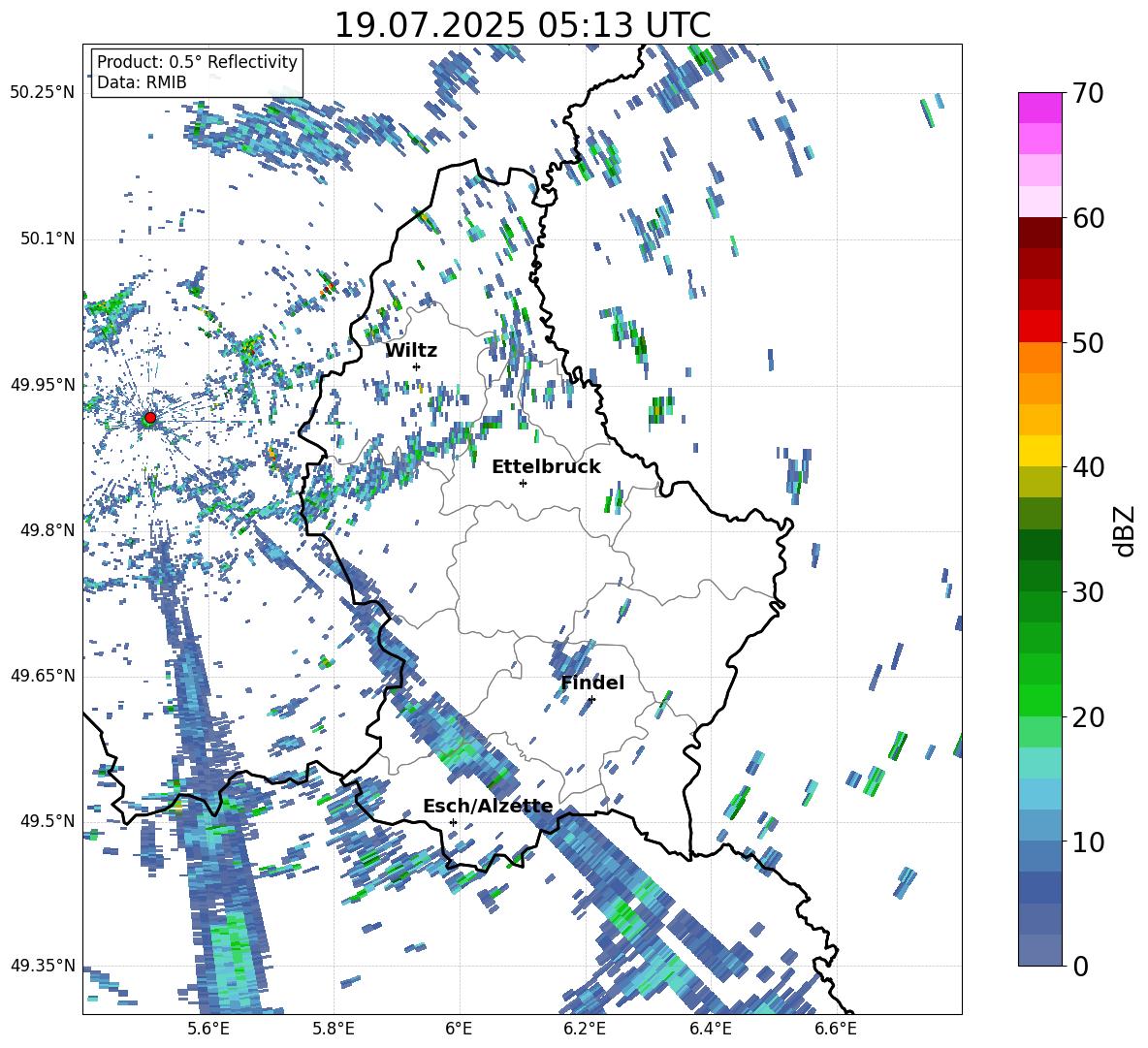
Task: Click the 50.1°N latitude label
Action: tap(48, 238)
